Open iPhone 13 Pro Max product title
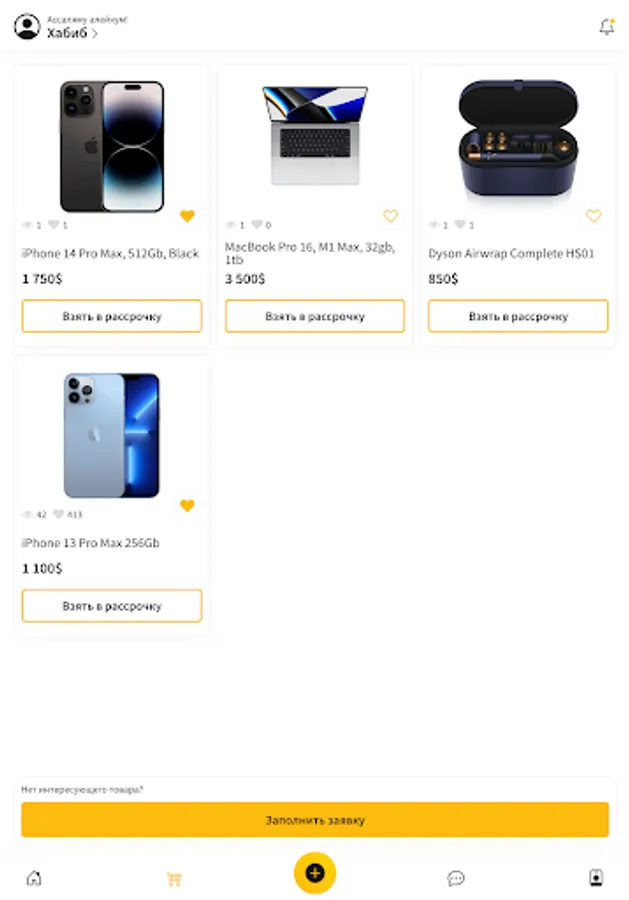The image size is (629, 900). (x=91, y=543)
